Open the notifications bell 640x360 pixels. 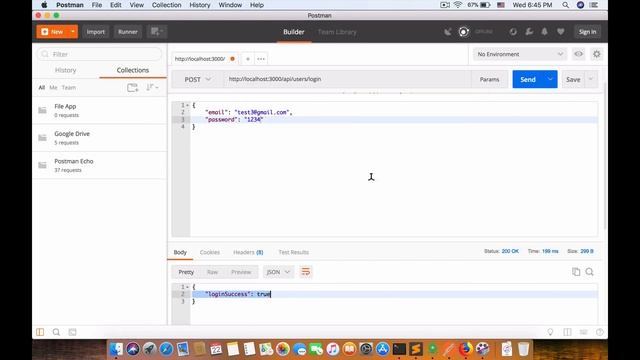tap(544, 32)
